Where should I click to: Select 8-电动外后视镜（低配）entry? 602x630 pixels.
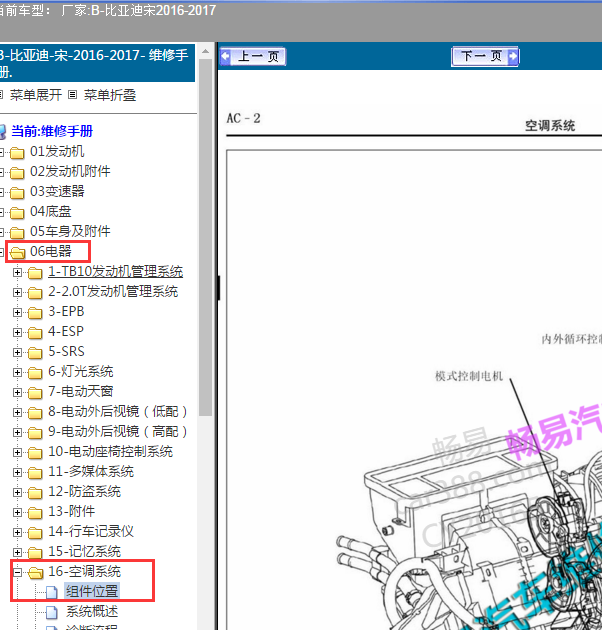pyautogui.click(x=118, y=411)
